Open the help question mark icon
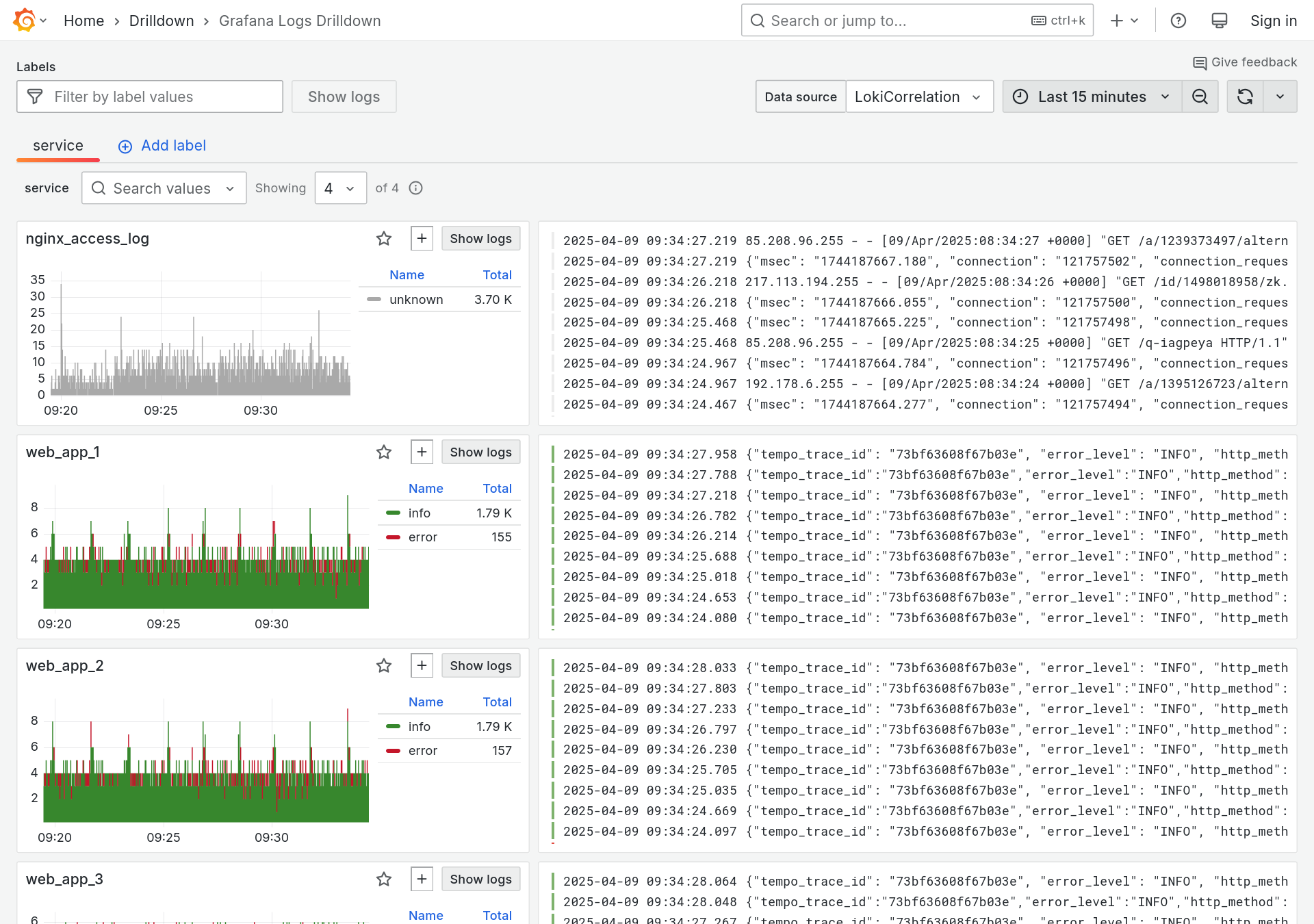The image size is (1314, 924). (x=1178, y=21)
